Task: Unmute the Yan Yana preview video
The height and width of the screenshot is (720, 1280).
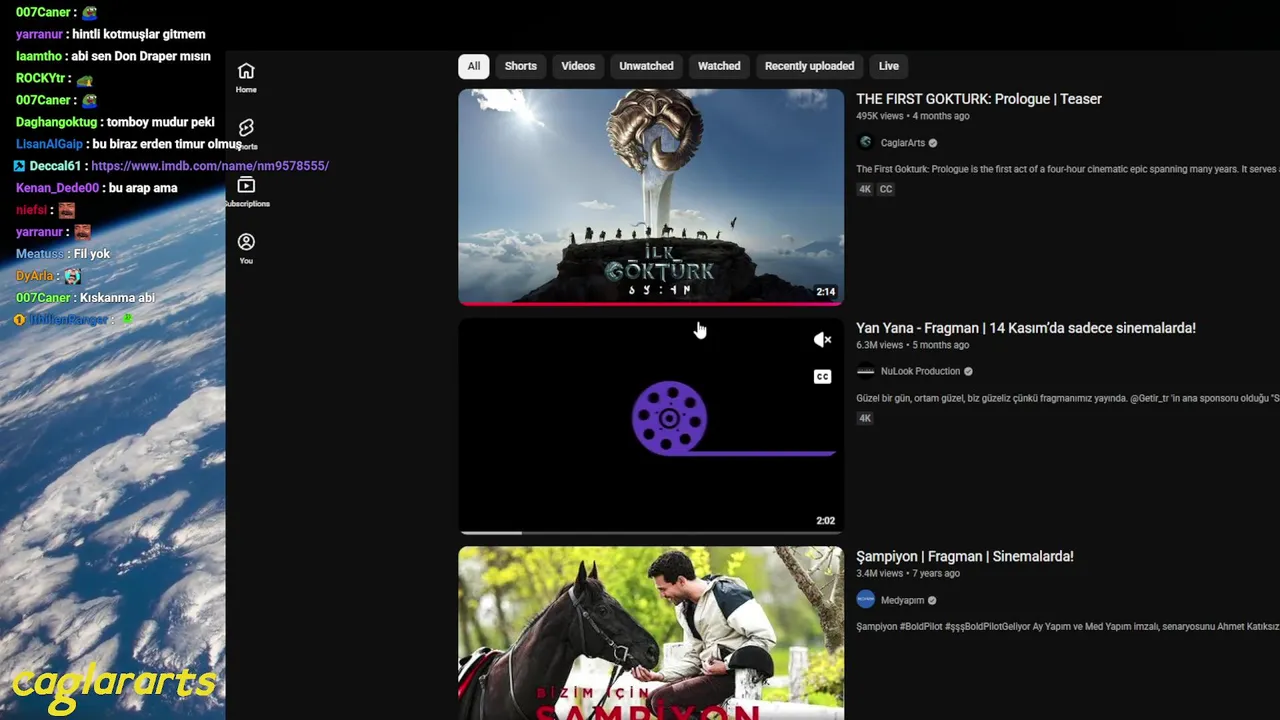Action: pos(822,340)
